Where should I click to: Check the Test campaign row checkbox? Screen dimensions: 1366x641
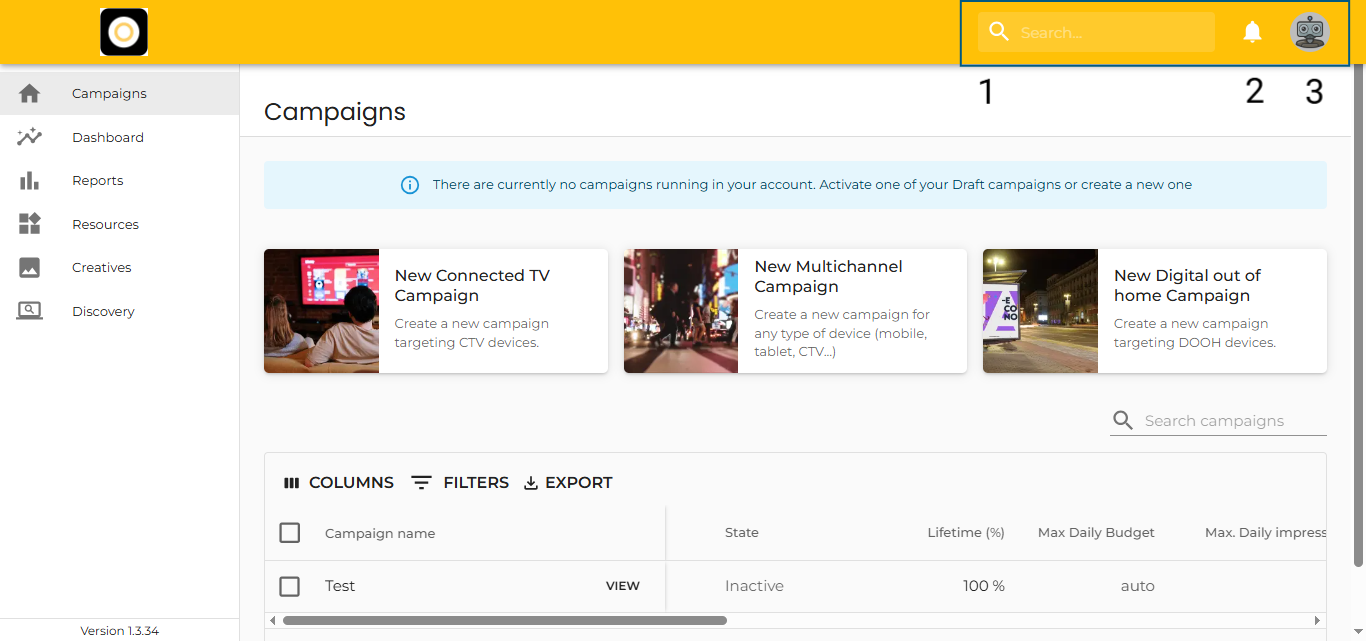point(290,586)
